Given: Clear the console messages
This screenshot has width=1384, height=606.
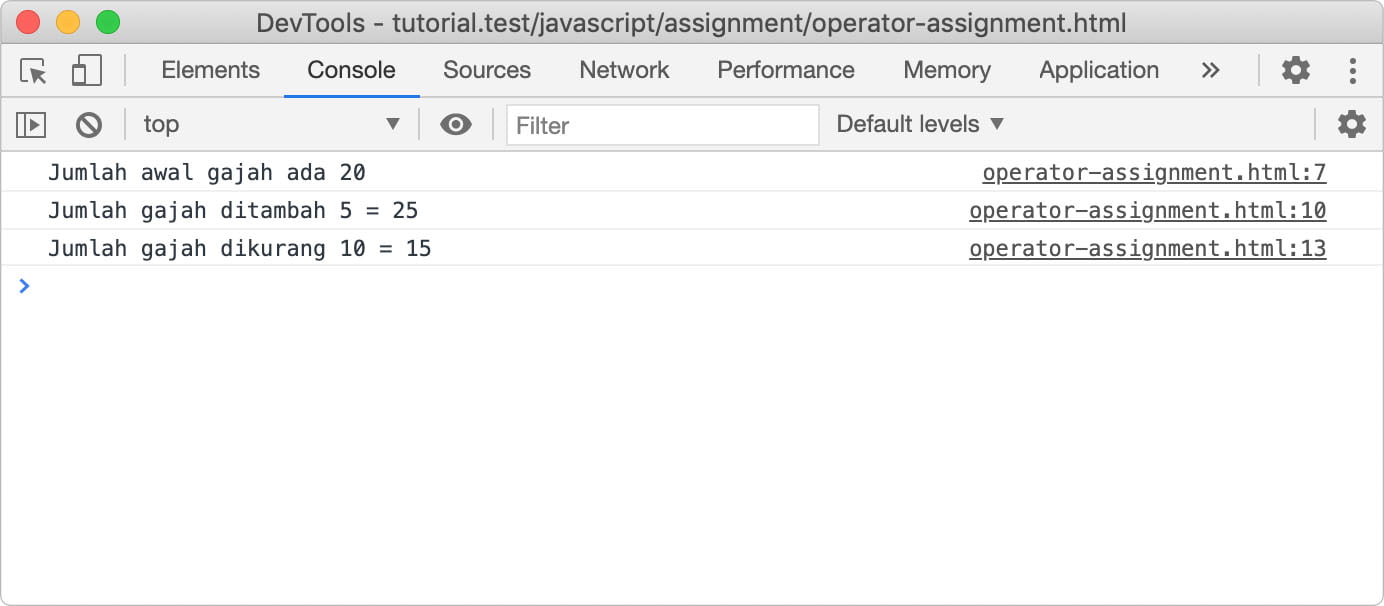Looking at the screenshot, I should pyautogui.click(x=89, y=124).
